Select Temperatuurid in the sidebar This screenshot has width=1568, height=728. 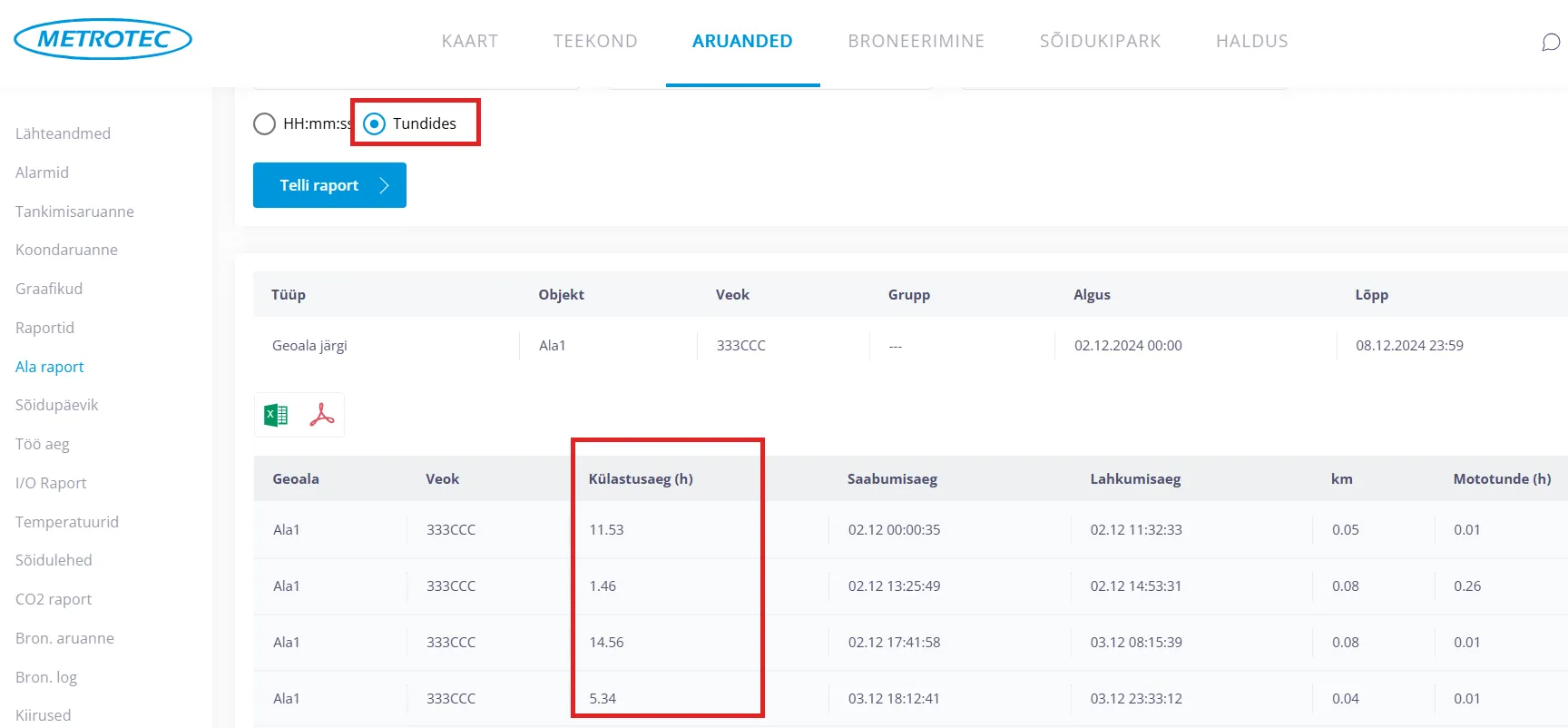(x=67, y=522)
